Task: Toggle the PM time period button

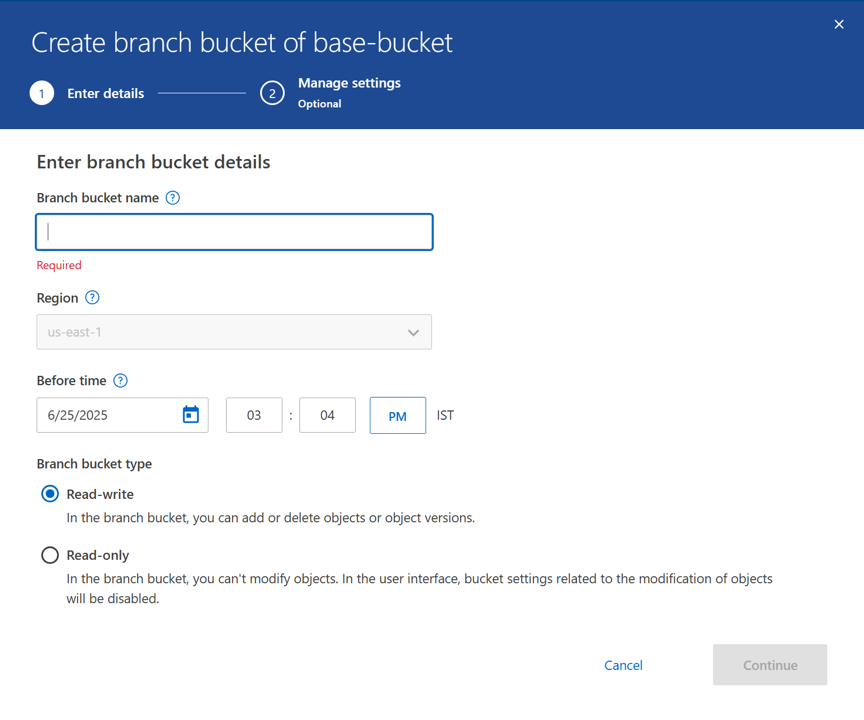Action: point(397,416)
